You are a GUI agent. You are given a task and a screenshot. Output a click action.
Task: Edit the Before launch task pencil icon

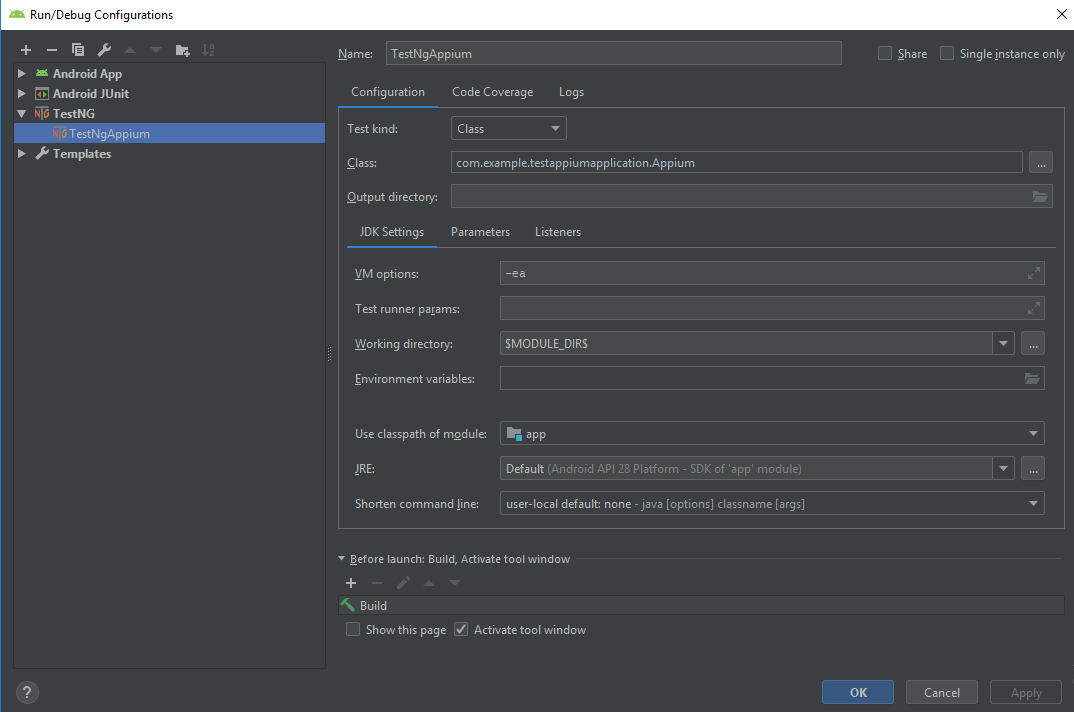[403, 583]
